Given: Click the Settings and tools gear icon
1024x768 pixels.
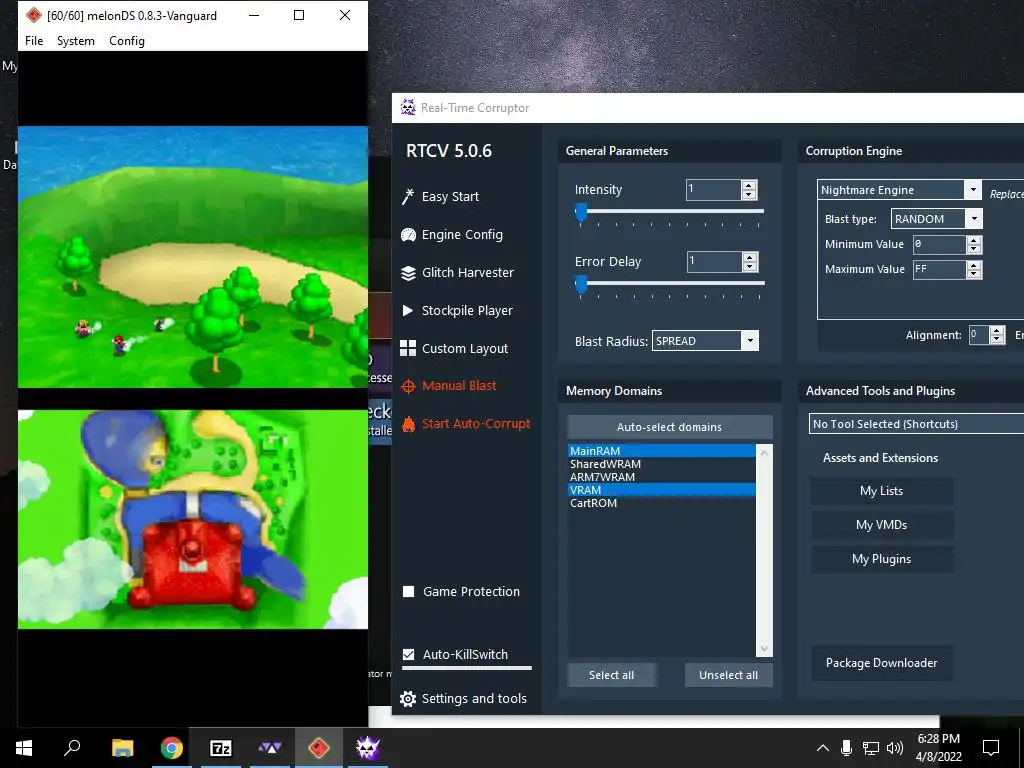Looking at the screenshot, I should 408,699.
